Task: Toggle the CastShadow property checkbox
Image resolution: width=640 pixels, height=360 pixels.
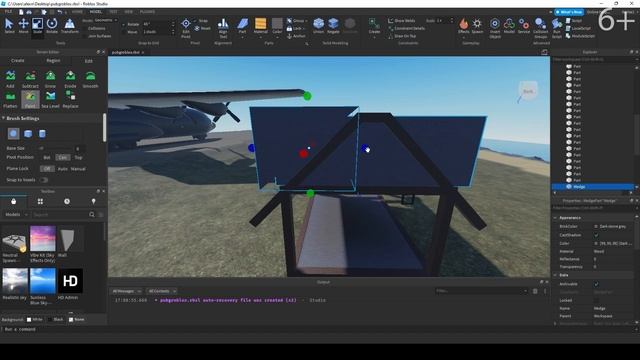Action: pos(596,235)
